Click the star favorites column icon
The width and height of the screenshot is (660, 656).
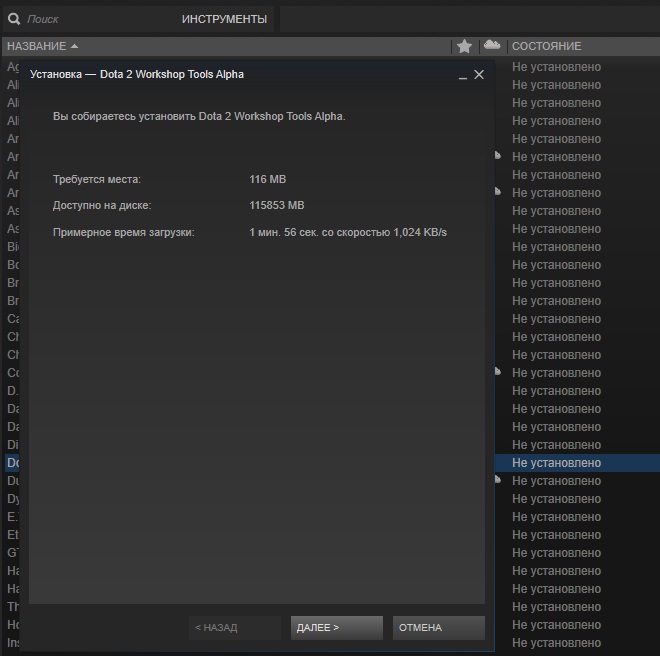coord(464,46)
